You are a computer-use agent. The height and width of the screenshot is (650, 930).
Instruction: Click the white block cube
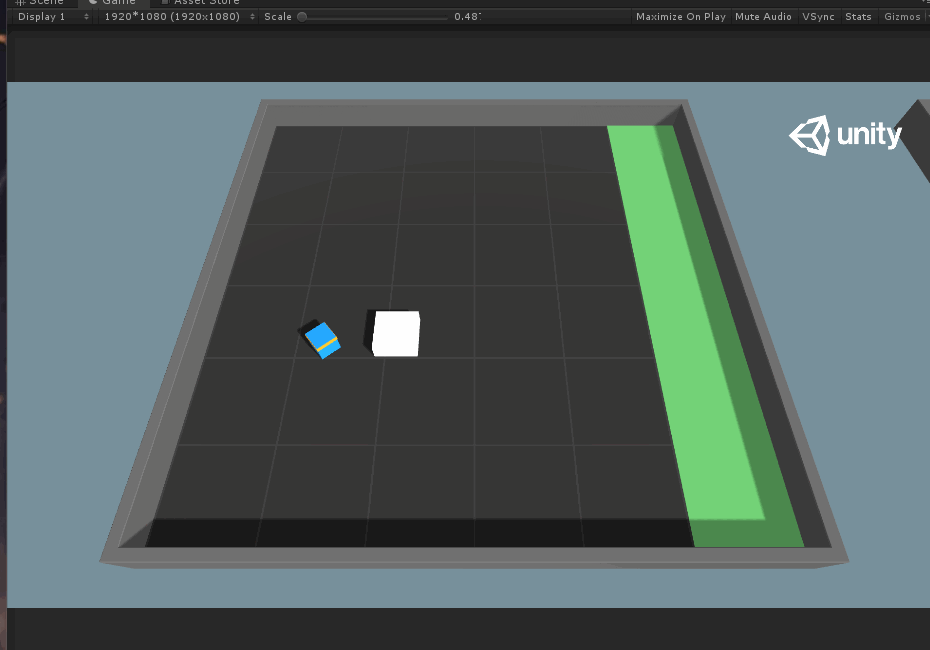396,333
